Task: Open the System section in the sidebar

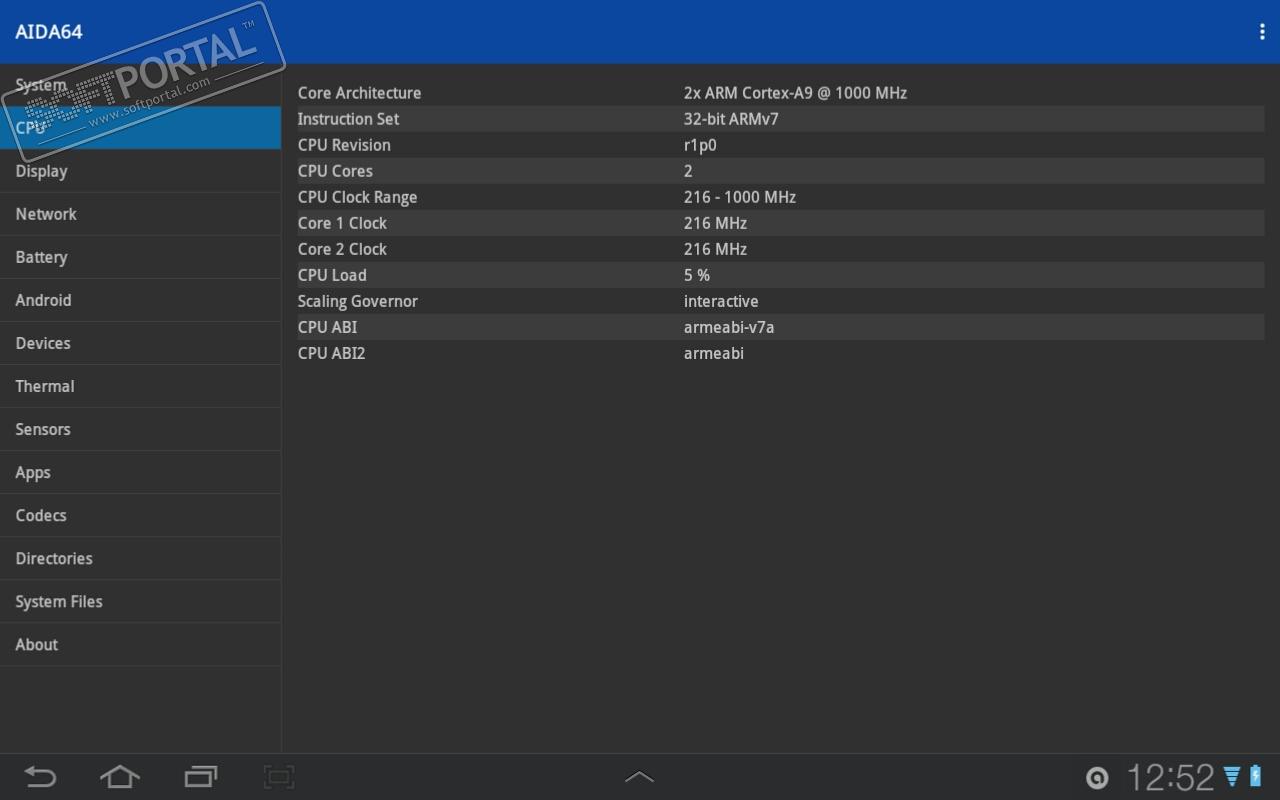Action: click(x=140, y=85)
